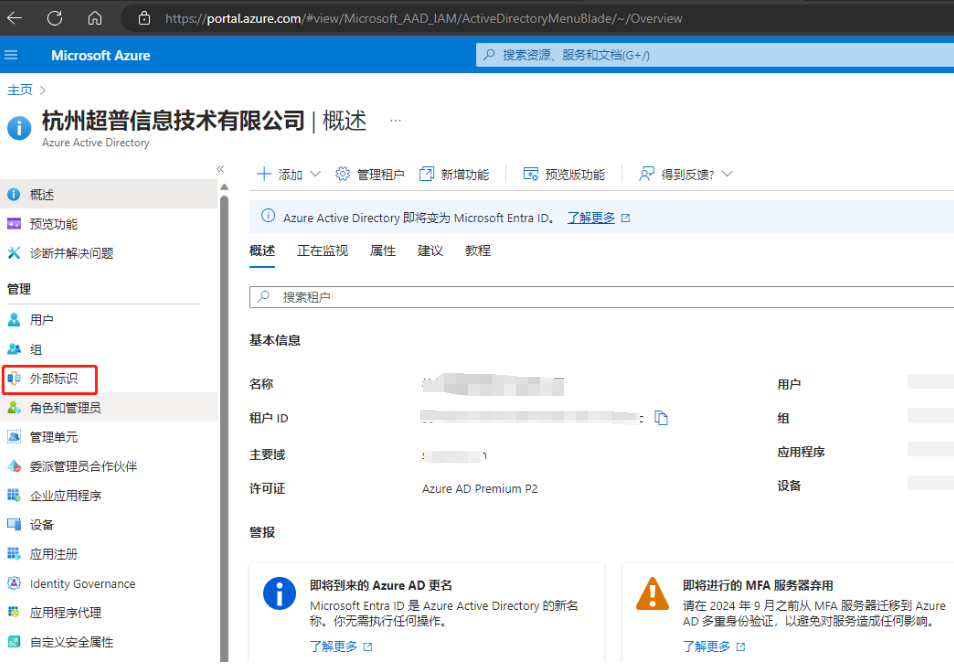The height and width of the screenshot is (671, 954).
Task: Open the ellipsis more options next to title
Action: pyautogui.click(x=395, y=121)
